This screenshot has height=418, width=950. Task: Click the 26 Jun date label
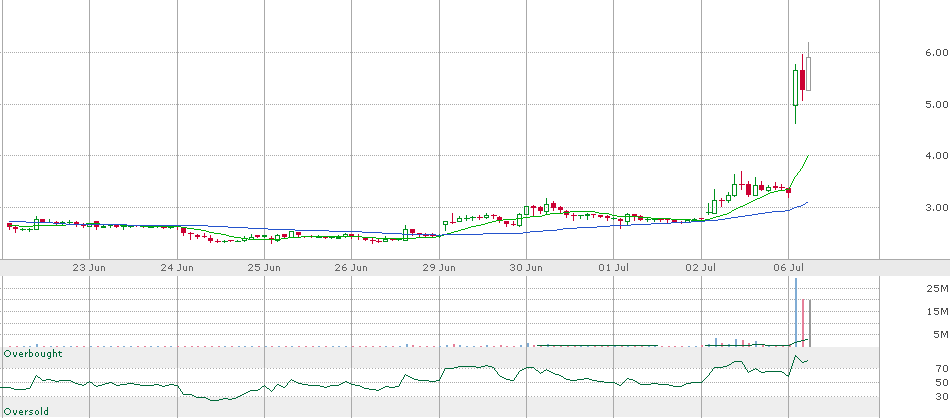pyautogui.click(x=352, y=267)
